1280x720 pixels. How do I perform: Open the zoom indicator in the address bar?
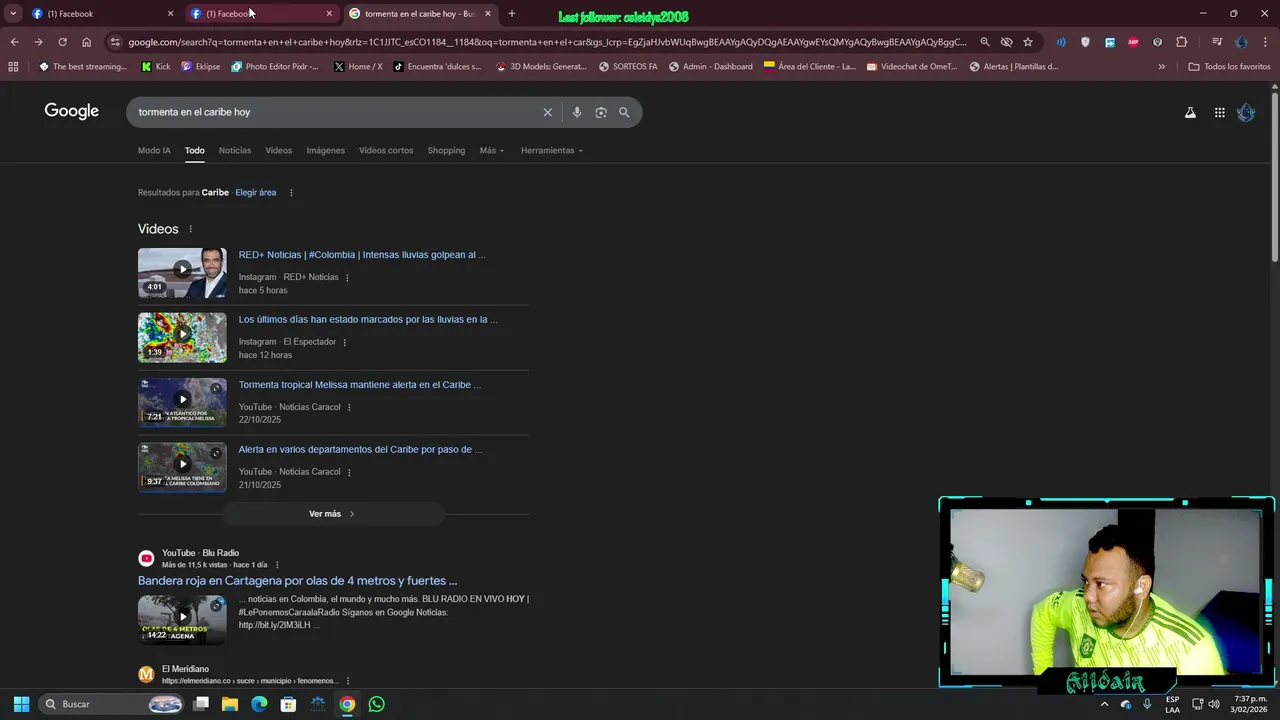pyautogui.click(x=985, y=42)
